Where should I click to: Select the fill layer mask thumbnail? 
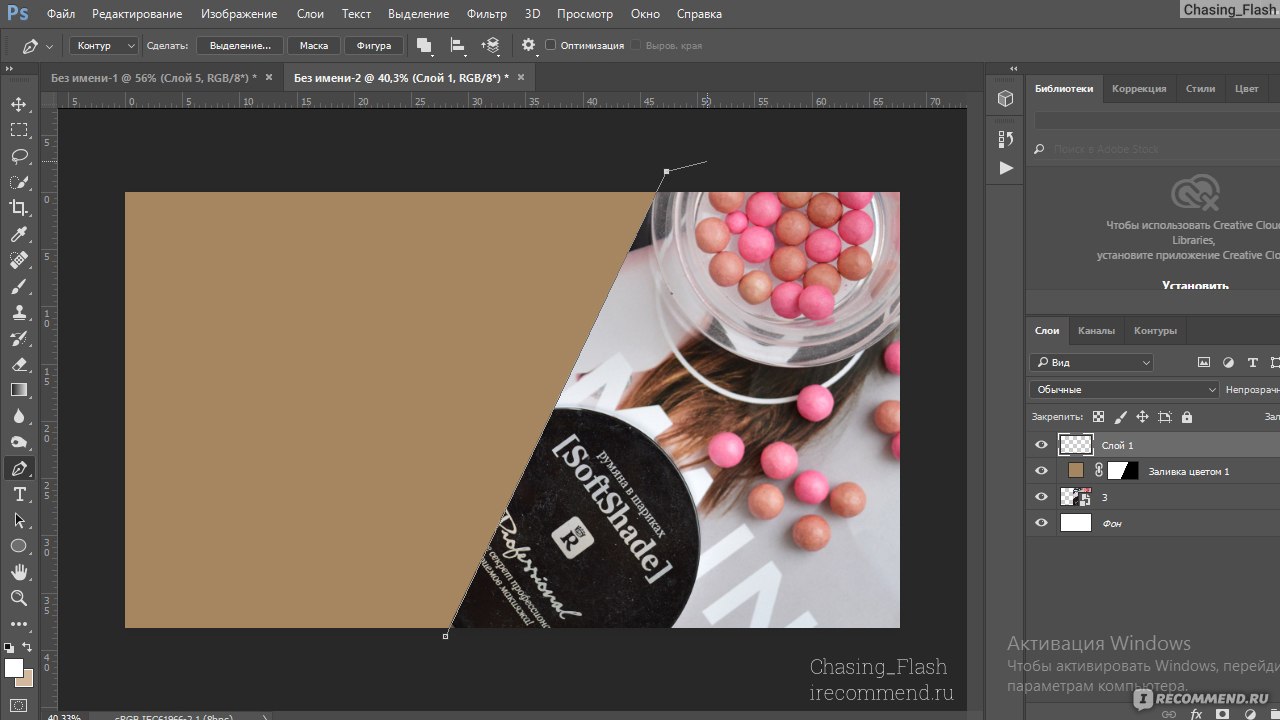coord(1123,471)
